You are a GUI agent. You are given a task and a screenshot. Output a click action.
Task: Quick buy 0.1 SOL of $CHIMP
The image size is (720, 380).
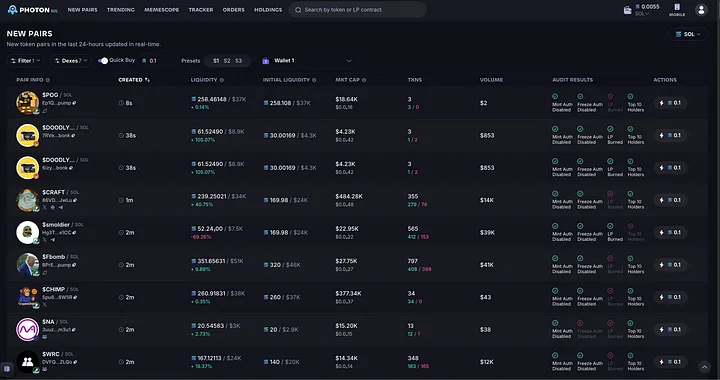tap(670, 297)
